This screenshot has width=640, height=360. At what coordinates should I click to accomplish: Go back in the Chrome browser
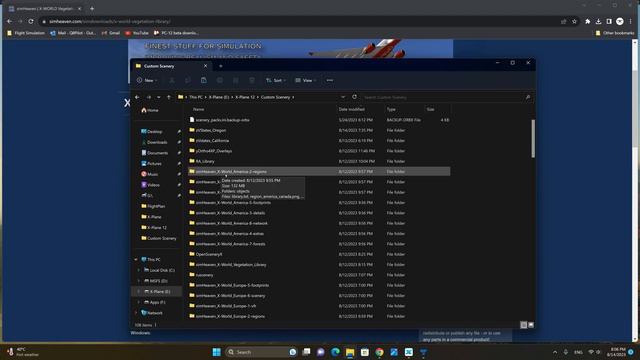click(9, 21)
